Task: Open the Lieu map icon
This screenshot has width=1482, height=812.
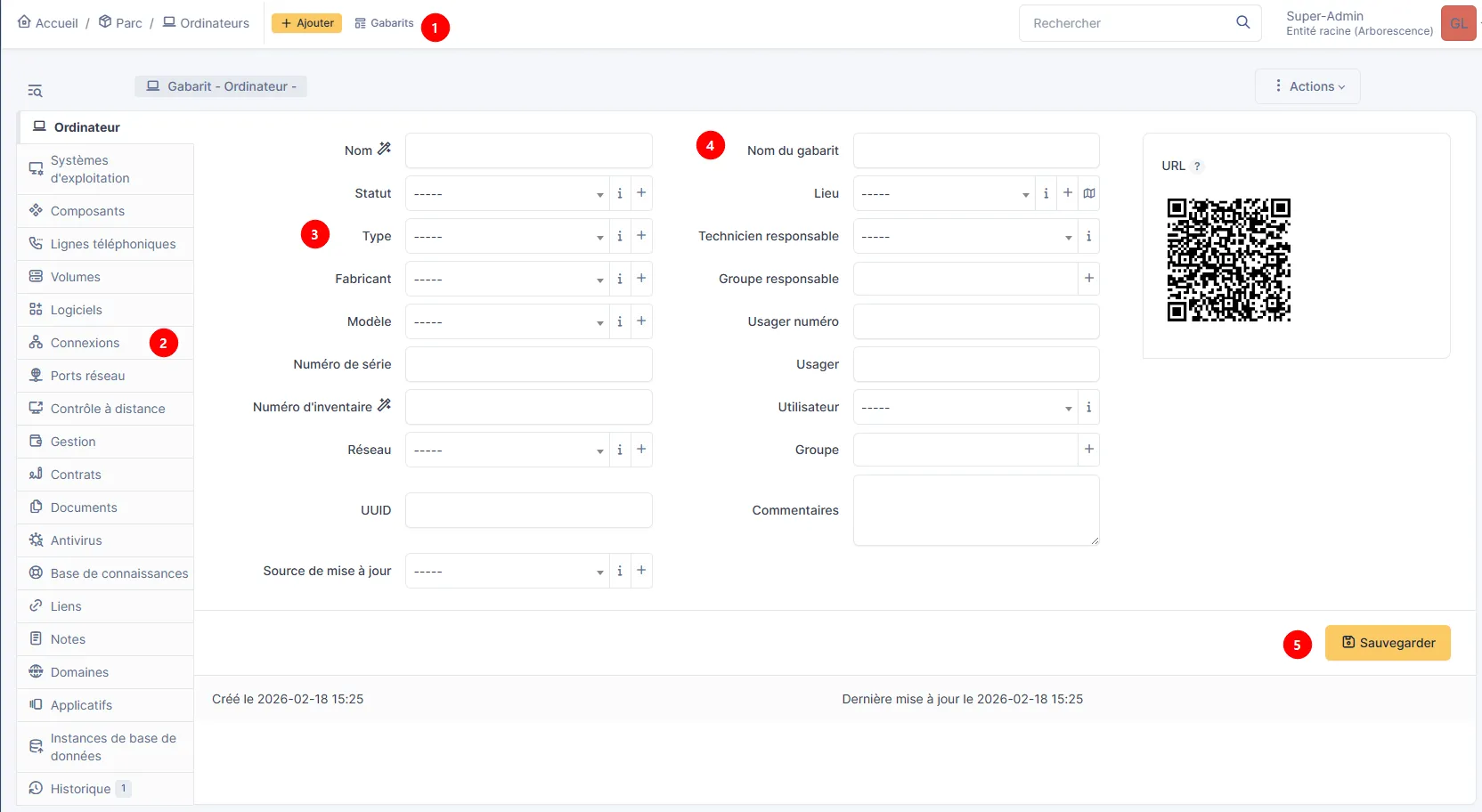Action: tap(1089, 193)
